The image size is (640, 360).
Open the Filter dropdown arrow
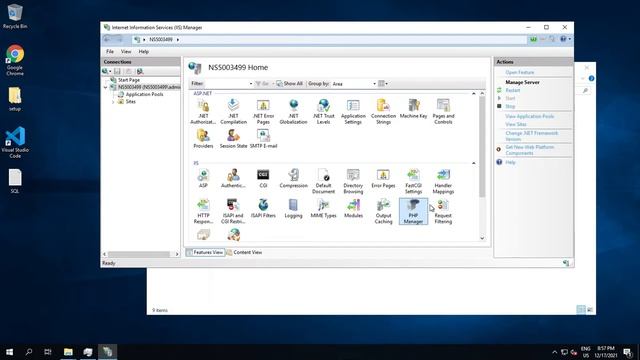click(x=251, y=84)
